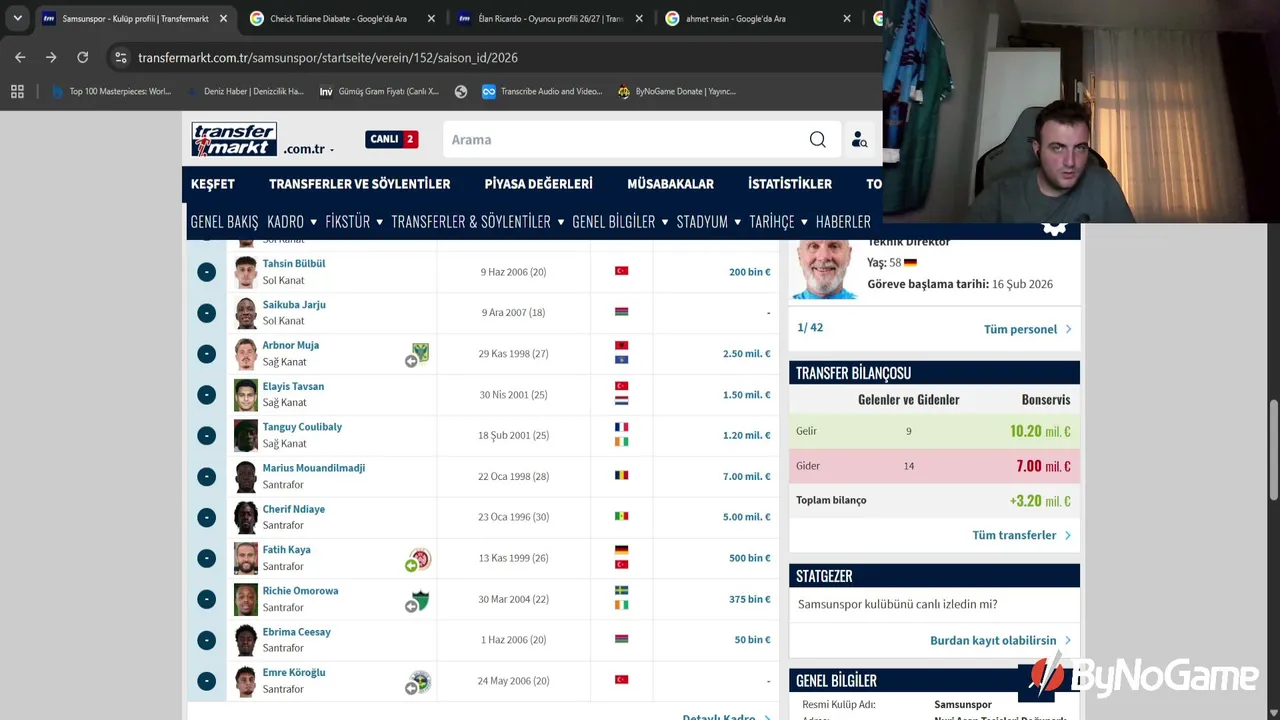Image resolution: width=1280 pixels, height=720 pixels.
Task: Click the flag in Saikuba Jarju's row
Action: coord(621,312)
